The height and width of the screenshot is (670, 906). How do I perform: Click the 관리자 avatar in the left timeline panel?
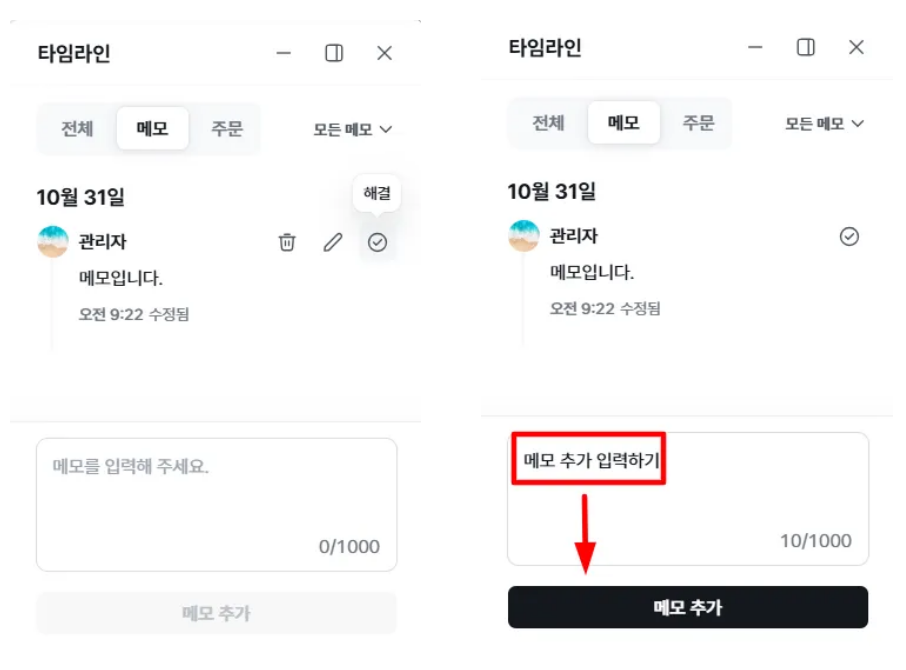click(x=53, y=242)
